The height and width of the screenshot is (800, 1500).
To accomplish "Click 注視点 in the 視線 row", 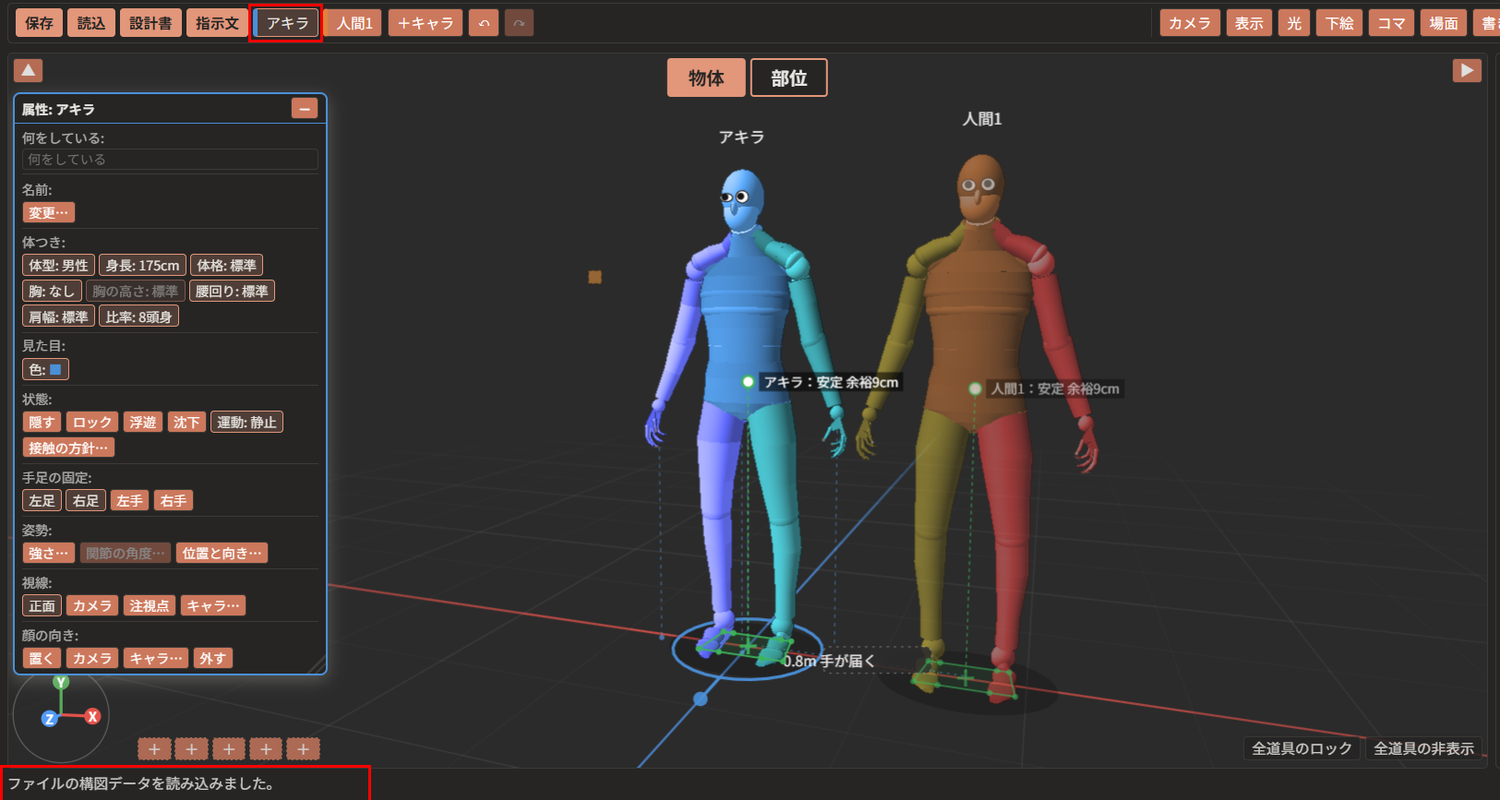I will click(149, 605).
